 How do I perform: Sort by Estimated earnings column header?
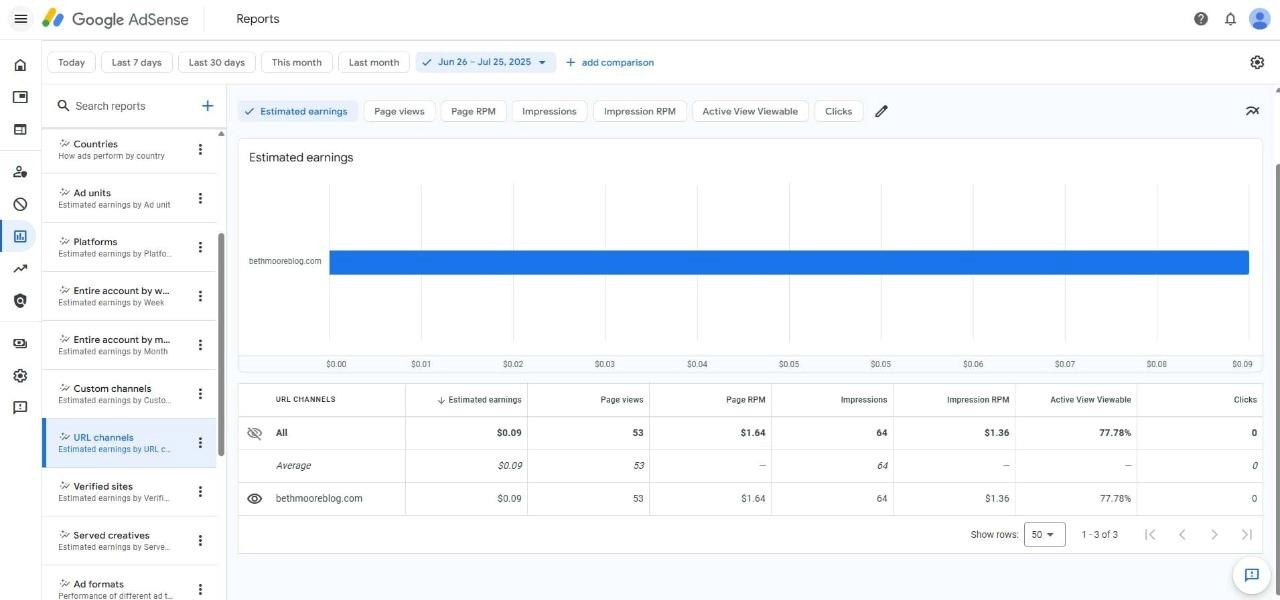tap(479, 400)
